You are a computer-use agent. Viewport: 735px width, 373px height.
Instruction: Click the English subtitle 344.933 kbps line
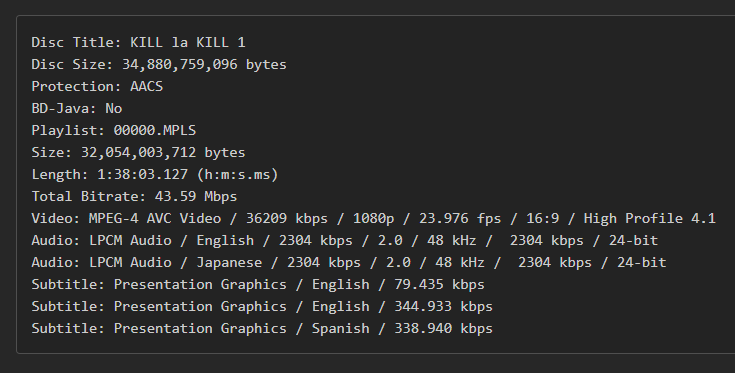[262, 306]
